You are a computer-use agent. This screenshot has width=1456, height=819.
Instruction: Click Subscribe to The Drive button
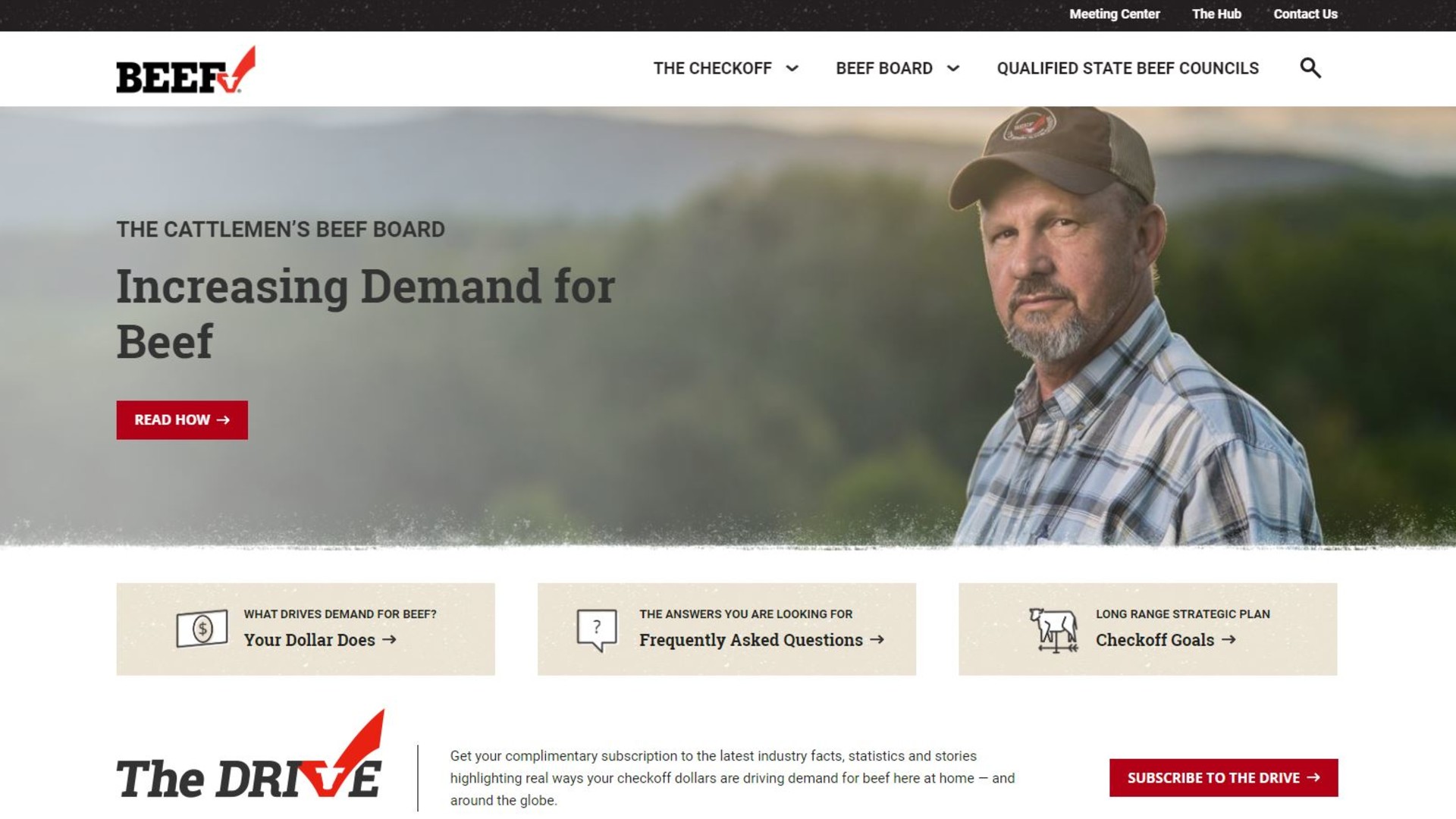point(1223,778)
